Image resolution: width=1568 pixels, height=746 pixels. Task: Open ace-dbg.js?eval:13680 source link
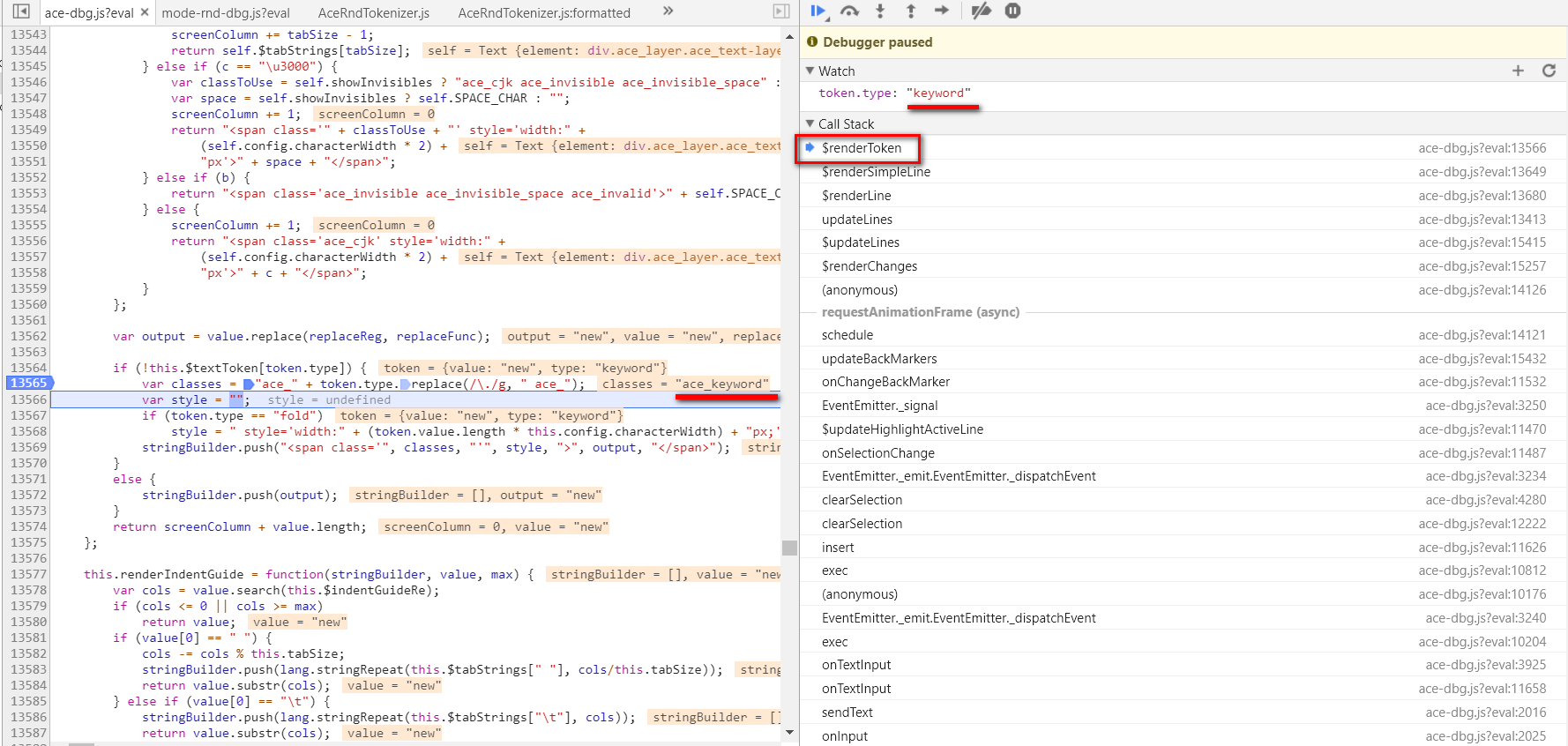point(1482,196)
